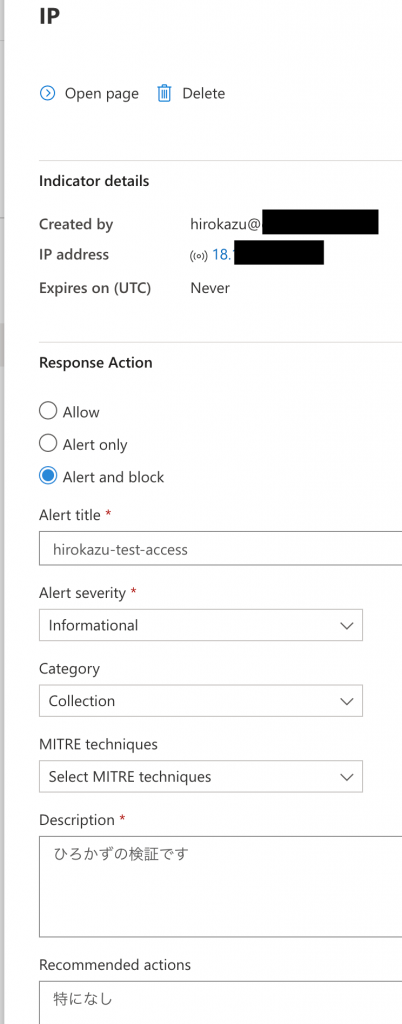The width and height of the screenshot is (402, 1024).
Task: Open the Informational severity dropdown
Action: (201, 626)
